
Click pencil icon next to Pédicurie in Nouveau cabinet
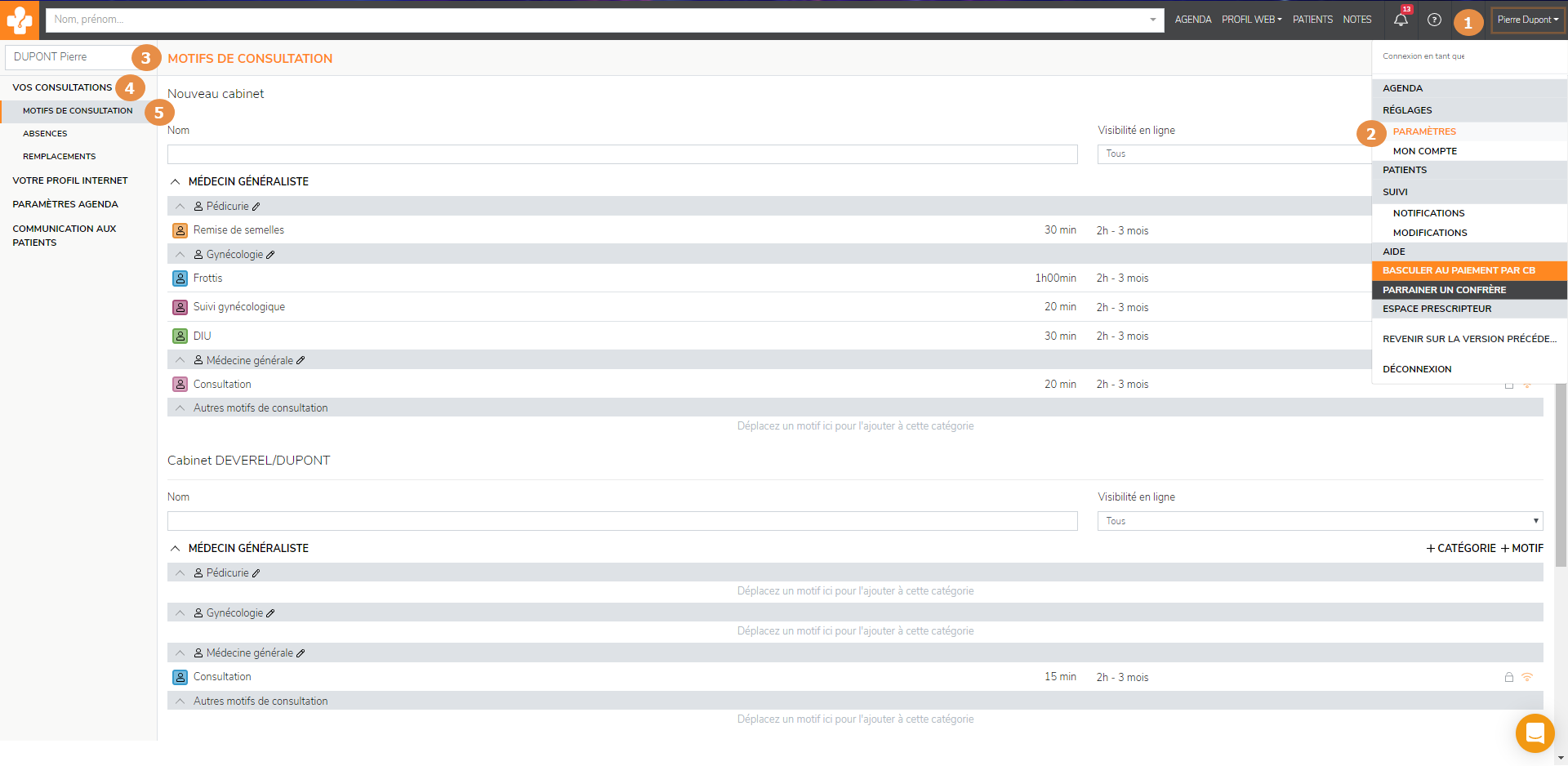coord(256,207)
